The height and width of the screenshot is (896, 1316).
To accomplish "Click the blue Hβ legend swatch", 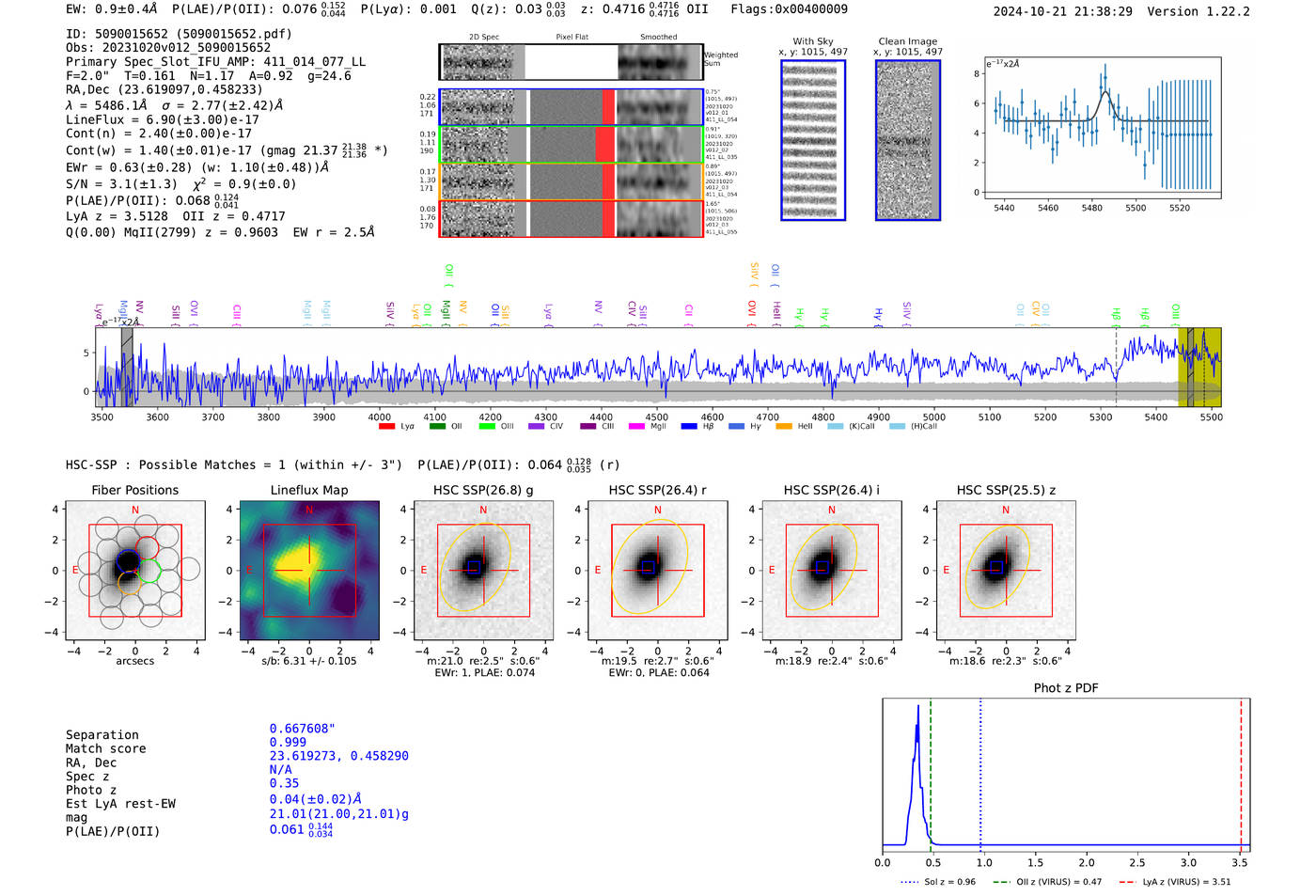I will click(689, 427).
